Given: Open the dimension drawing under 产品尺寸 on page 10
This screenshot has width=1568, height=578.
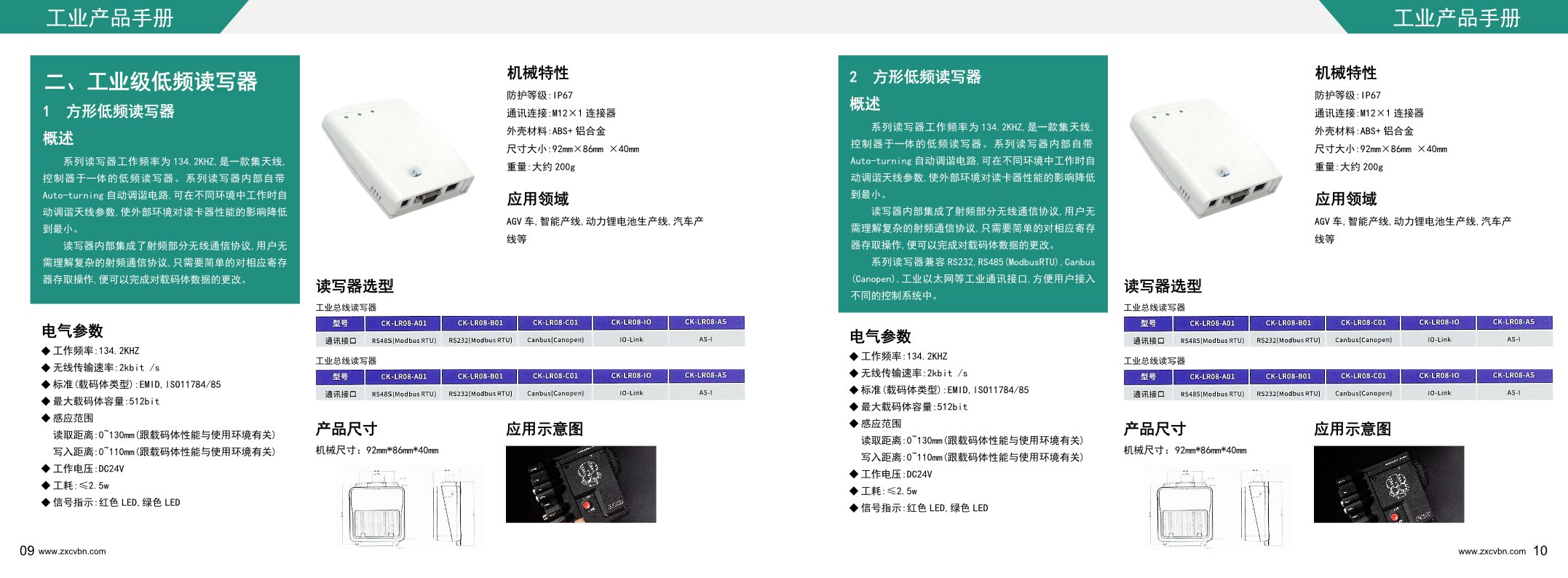Looking at the screenshot, I should [x=1218, y=506].
